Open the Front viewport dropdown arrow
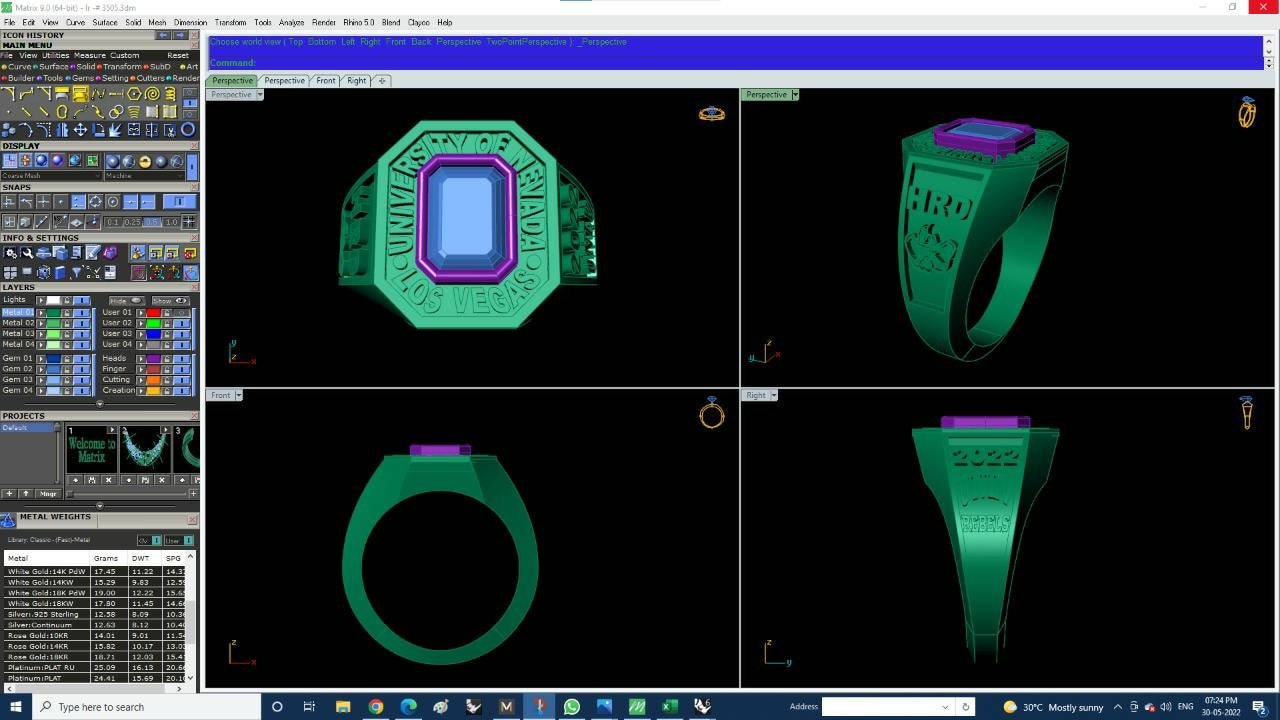 click(237, 395)
